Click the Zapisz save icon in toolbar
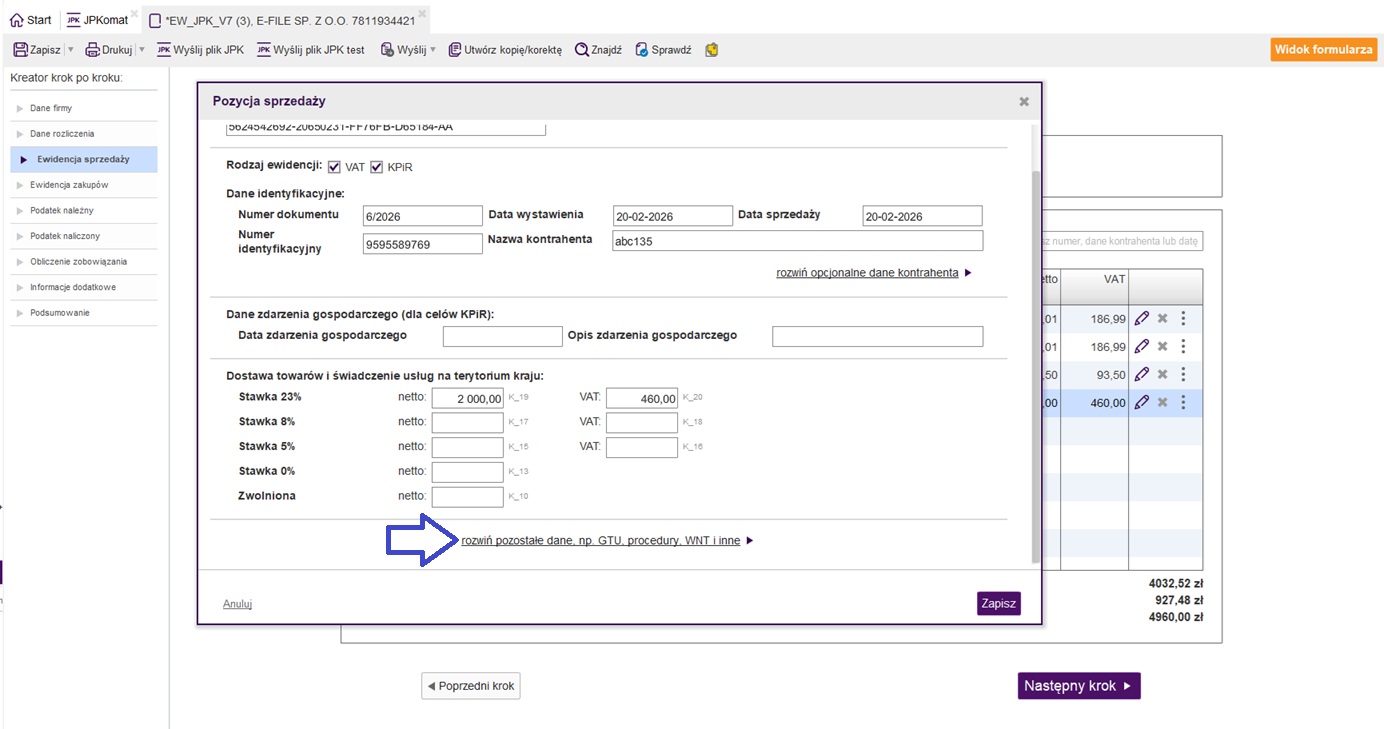 coord(20,50)
